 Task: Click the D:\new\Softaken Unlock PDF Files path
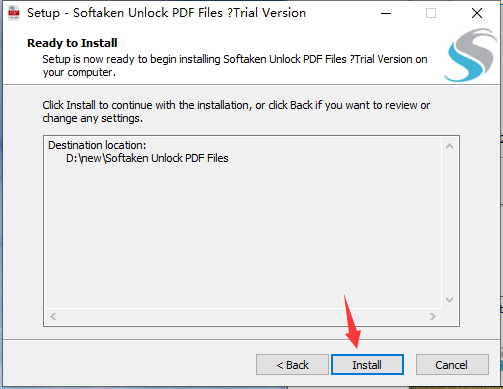click(x=147, y=158)
